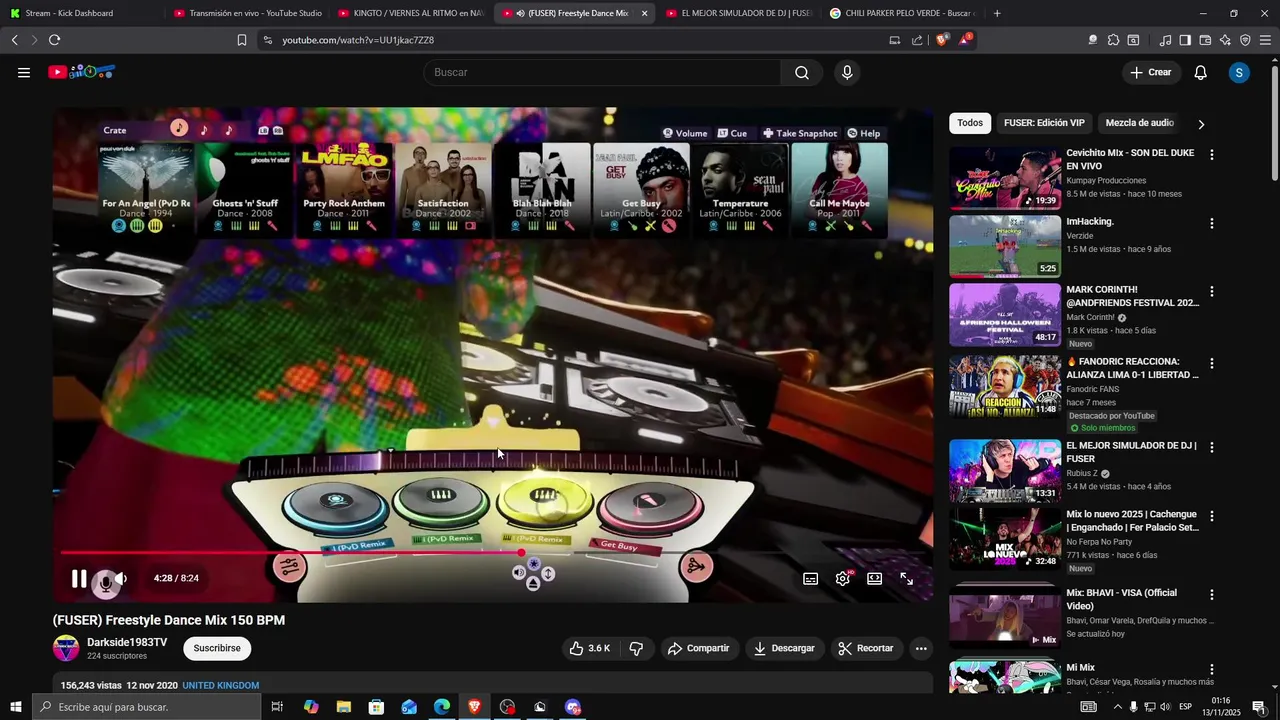Seek using the video progress bar scrubber

pos(521,552)
